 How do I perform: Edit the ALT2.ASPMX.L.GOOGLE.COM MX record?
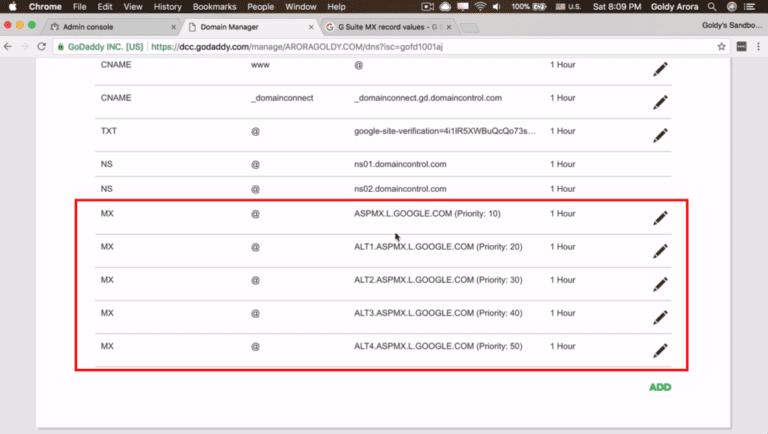point(660,285)
